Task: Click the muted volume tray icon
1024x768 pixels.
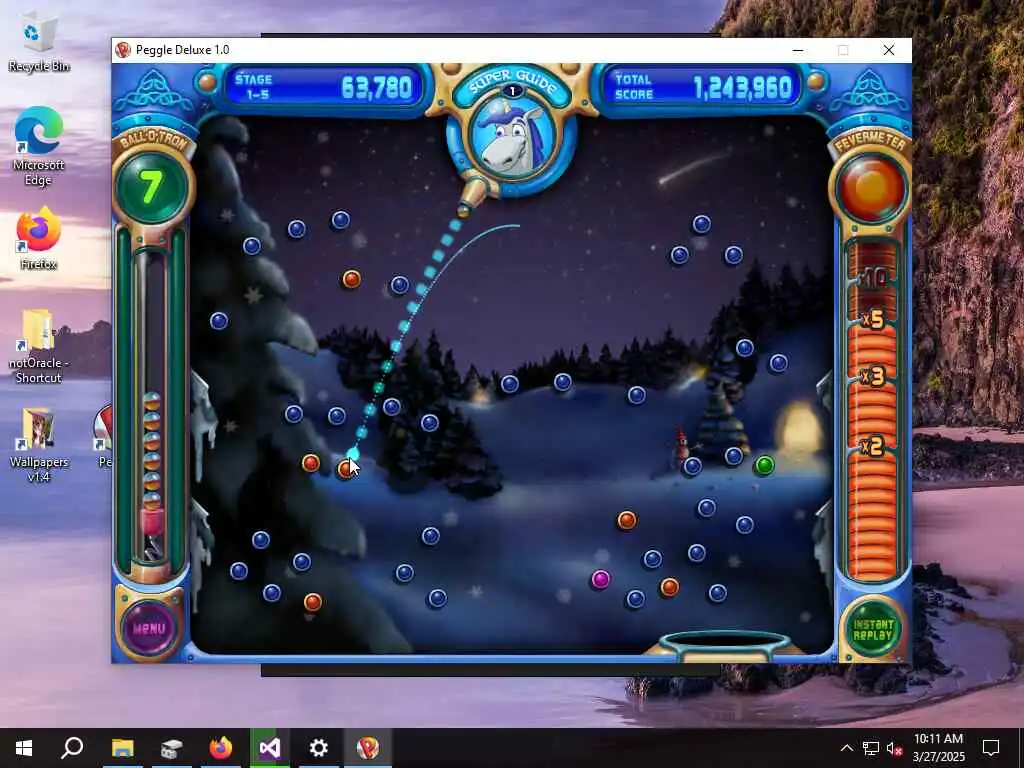Action: click(x=894, y=748)
